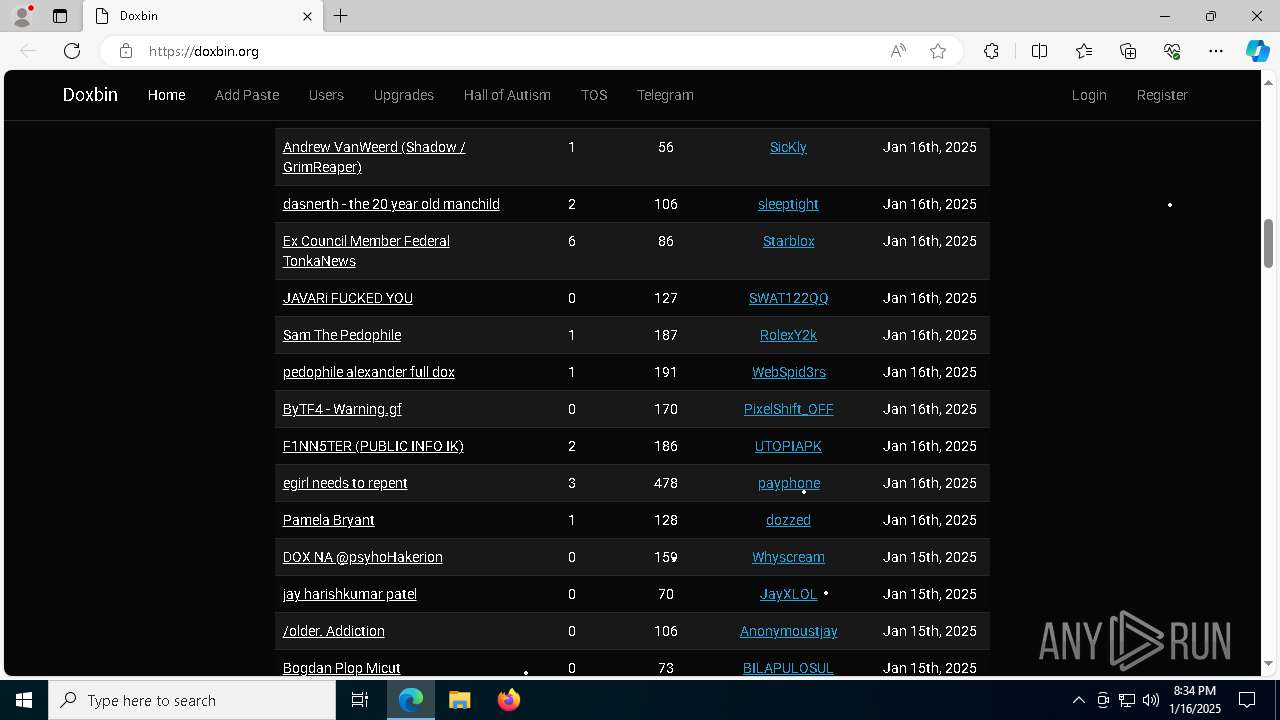Screen dimensions: 1280x720
Task: Open the notification center icon
Action: 1247,700
